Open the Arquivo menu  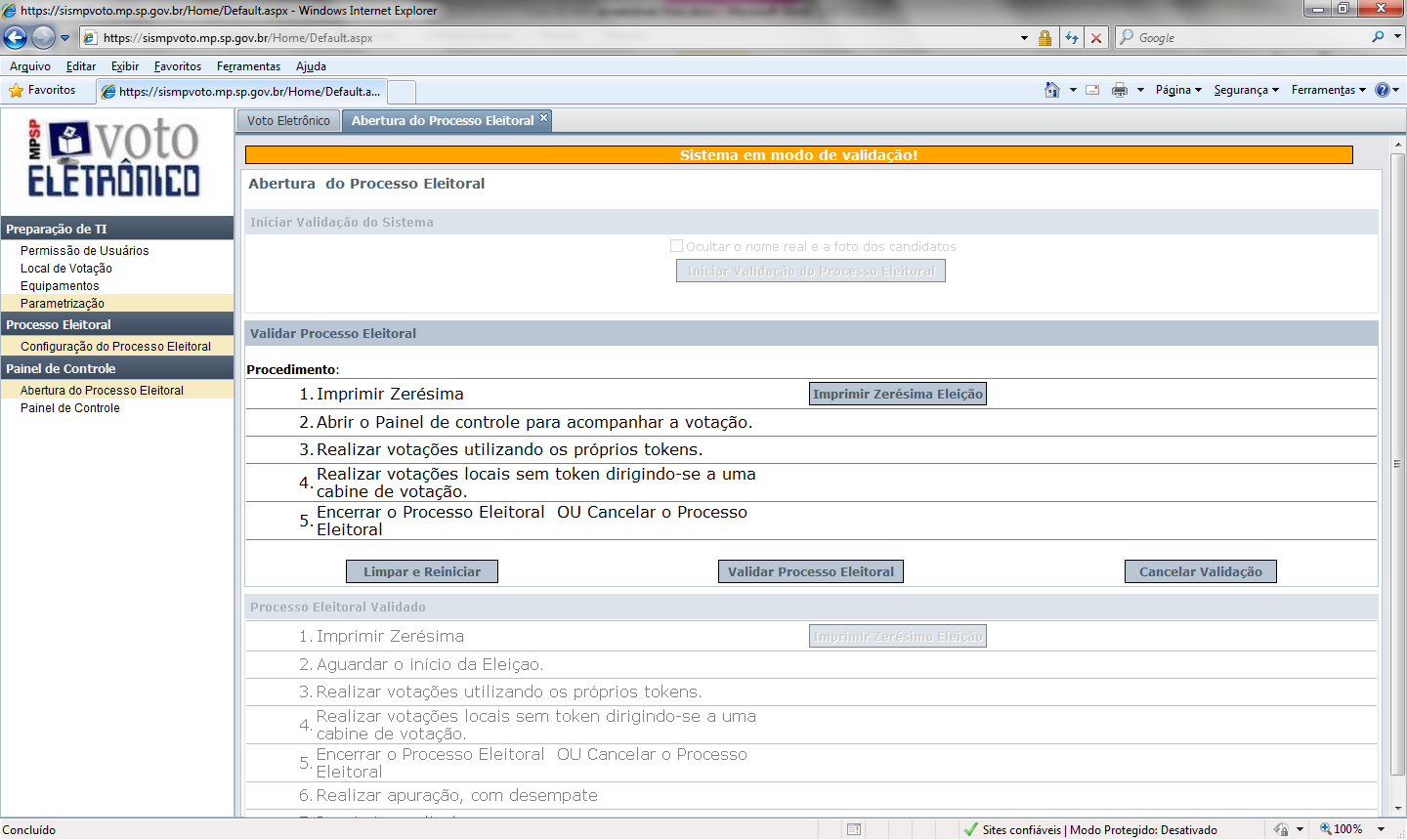click(30, 66)
